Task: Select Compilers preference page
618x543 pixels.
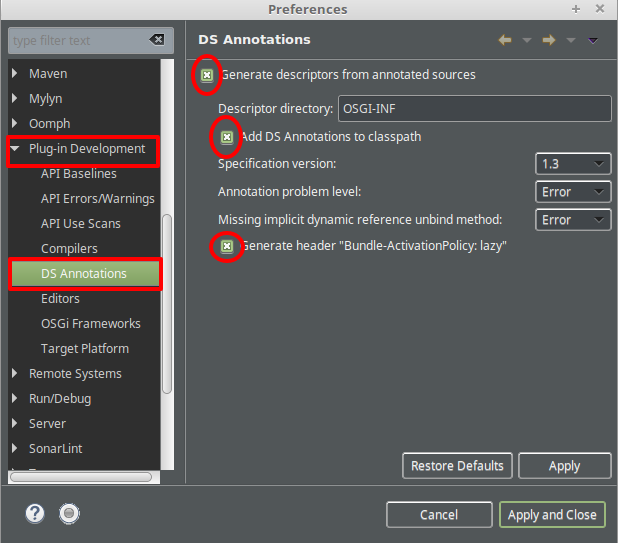Action: (69, 249)
